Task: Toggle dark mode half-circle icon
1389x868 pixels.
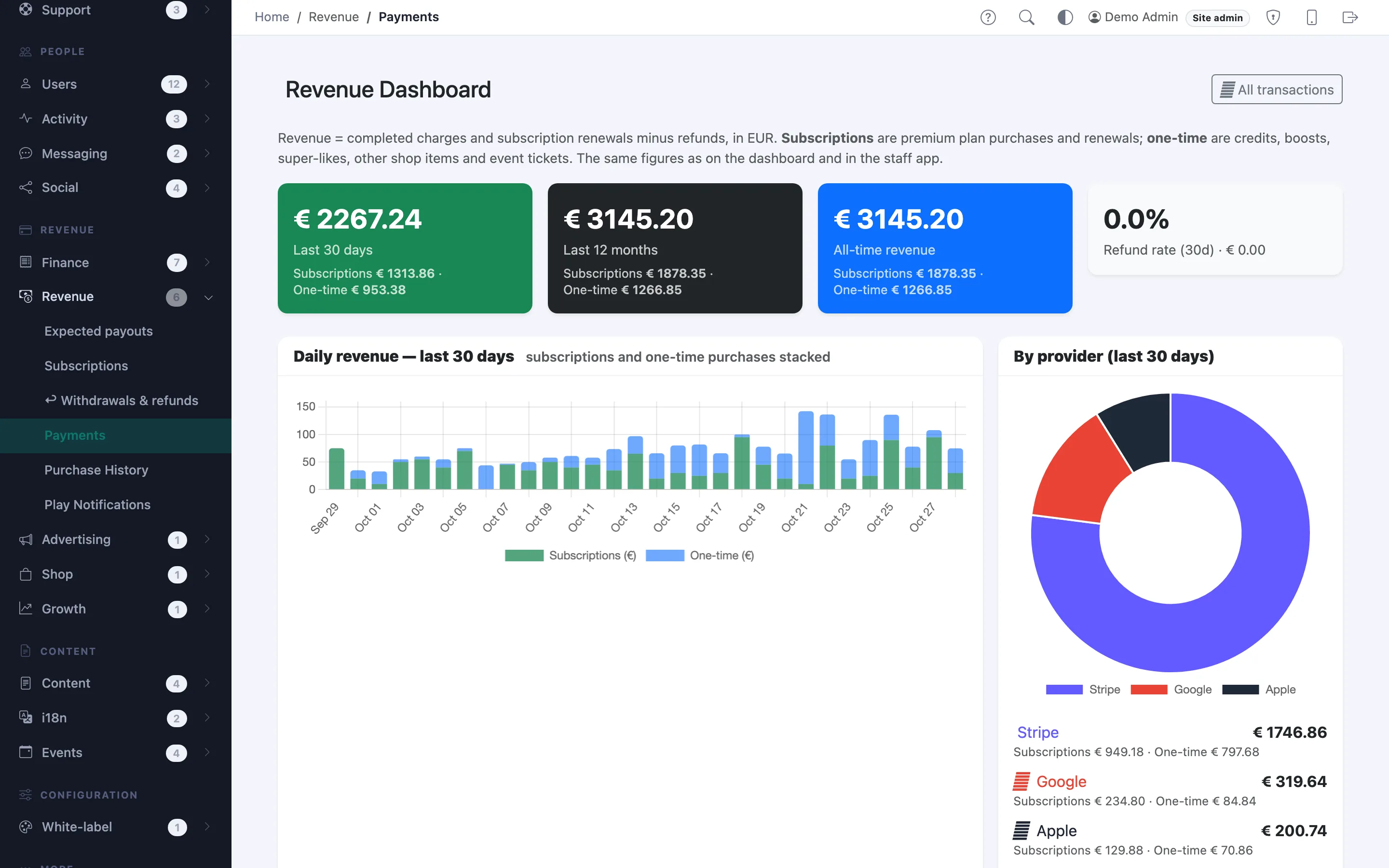Action: point(1065,17)
